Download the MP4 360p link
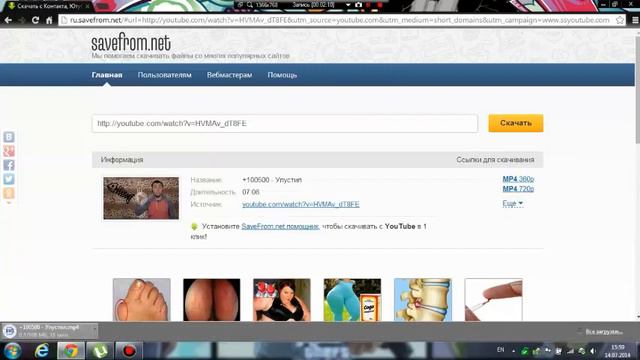This screenshot has height=360, width=640. (x=518, y=179)
